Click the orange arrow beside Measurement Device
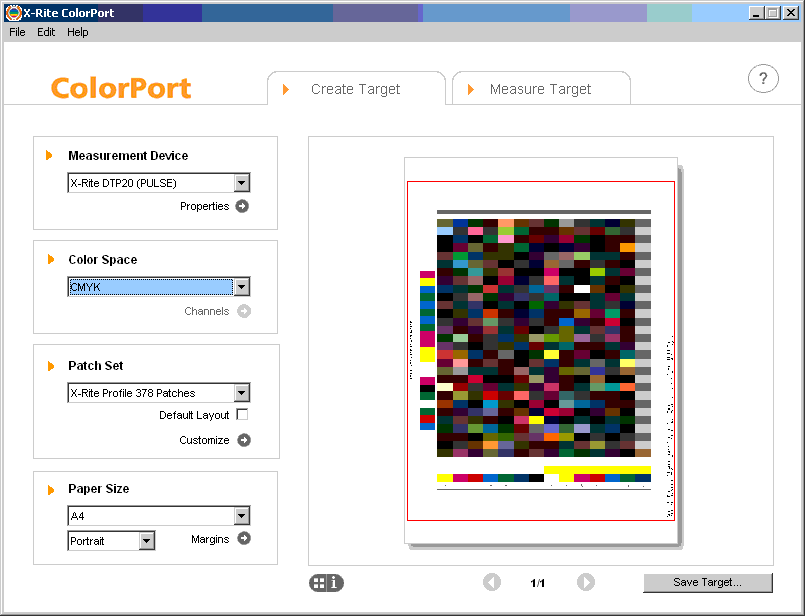This screenshot has width=805, height=616. [49, 155]
